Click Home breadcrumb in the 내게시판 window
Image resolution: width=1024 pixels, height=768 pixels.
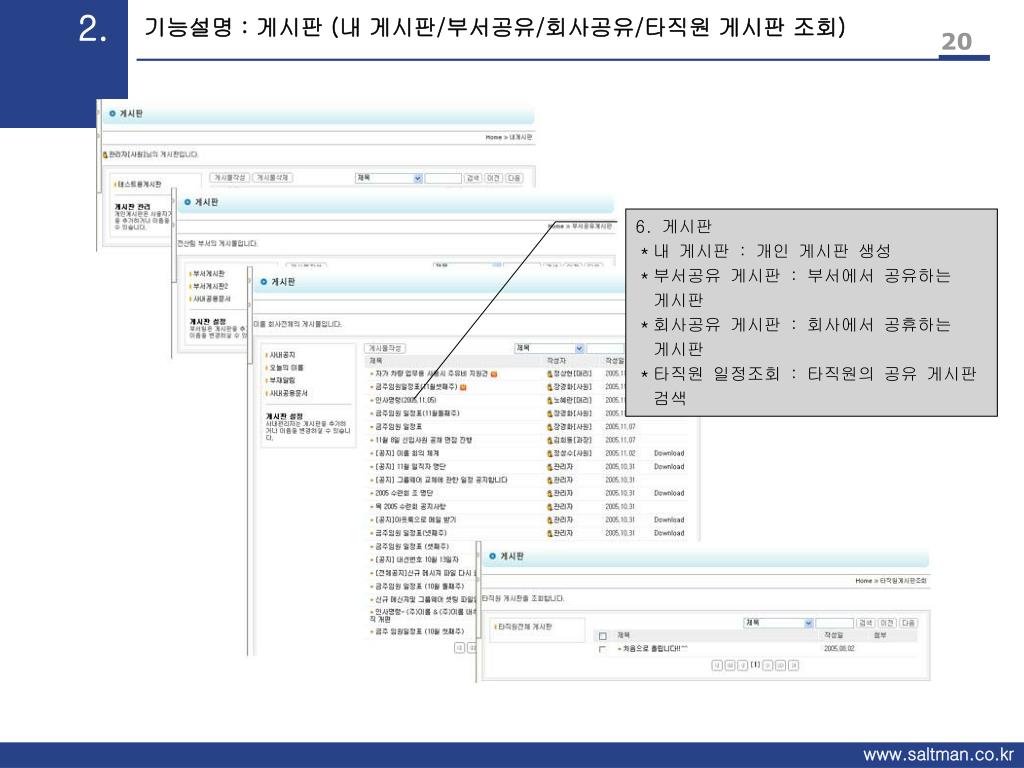pos(494,137)
